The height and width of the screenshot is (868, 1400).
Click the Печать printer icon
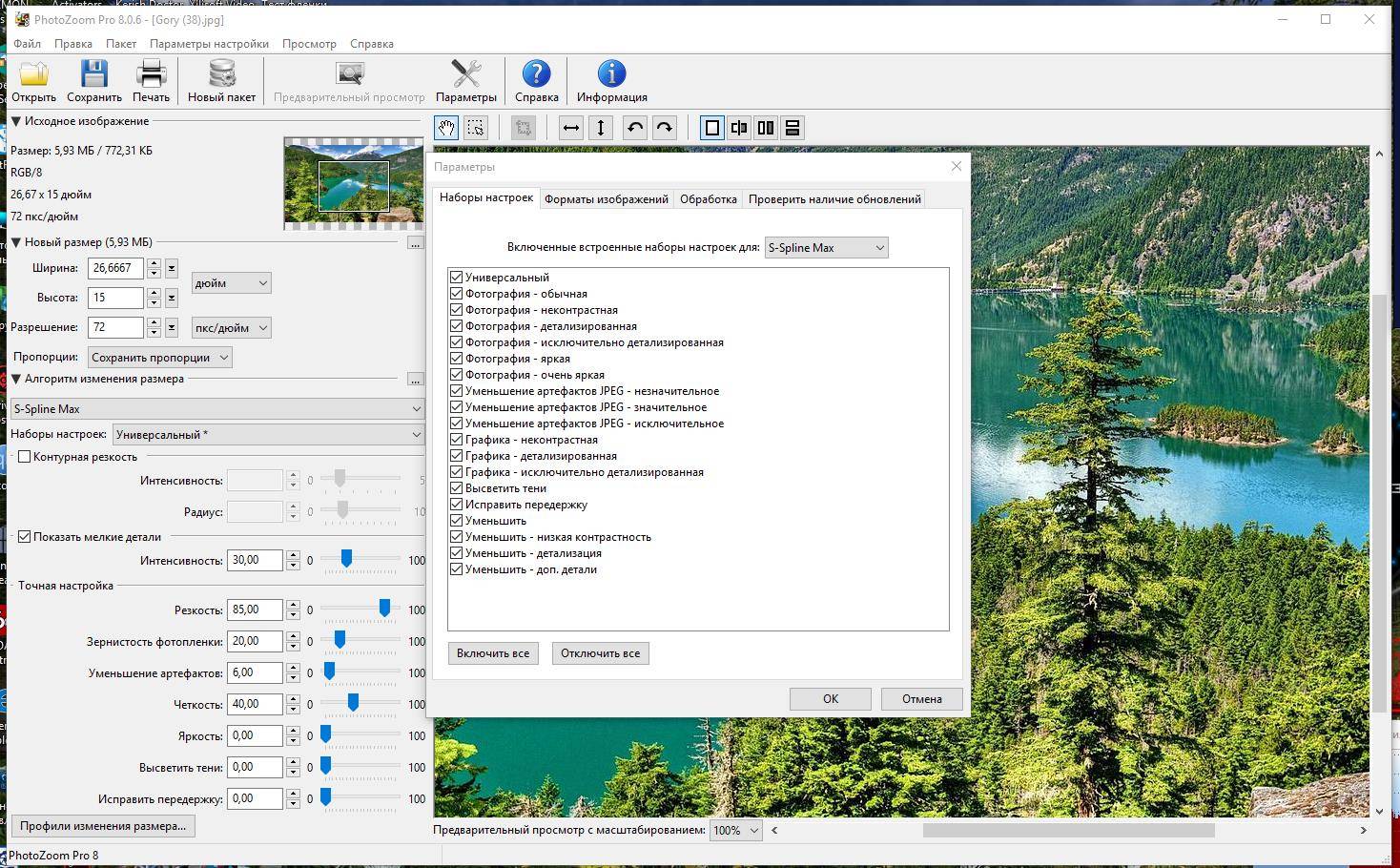point(151,74)
